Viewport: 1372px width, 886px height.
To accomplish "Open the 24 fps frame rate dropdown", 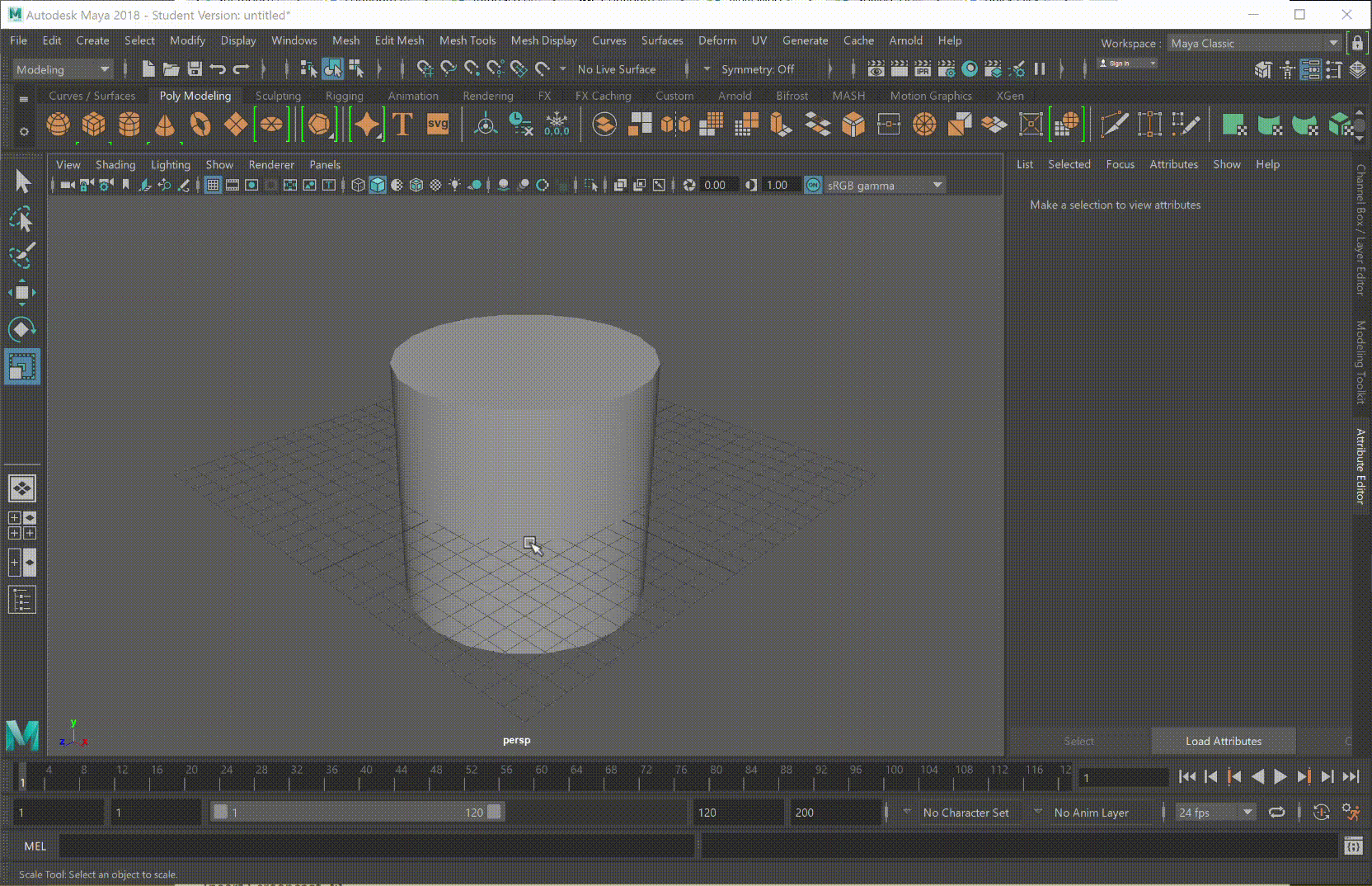I will (1215, 813).
